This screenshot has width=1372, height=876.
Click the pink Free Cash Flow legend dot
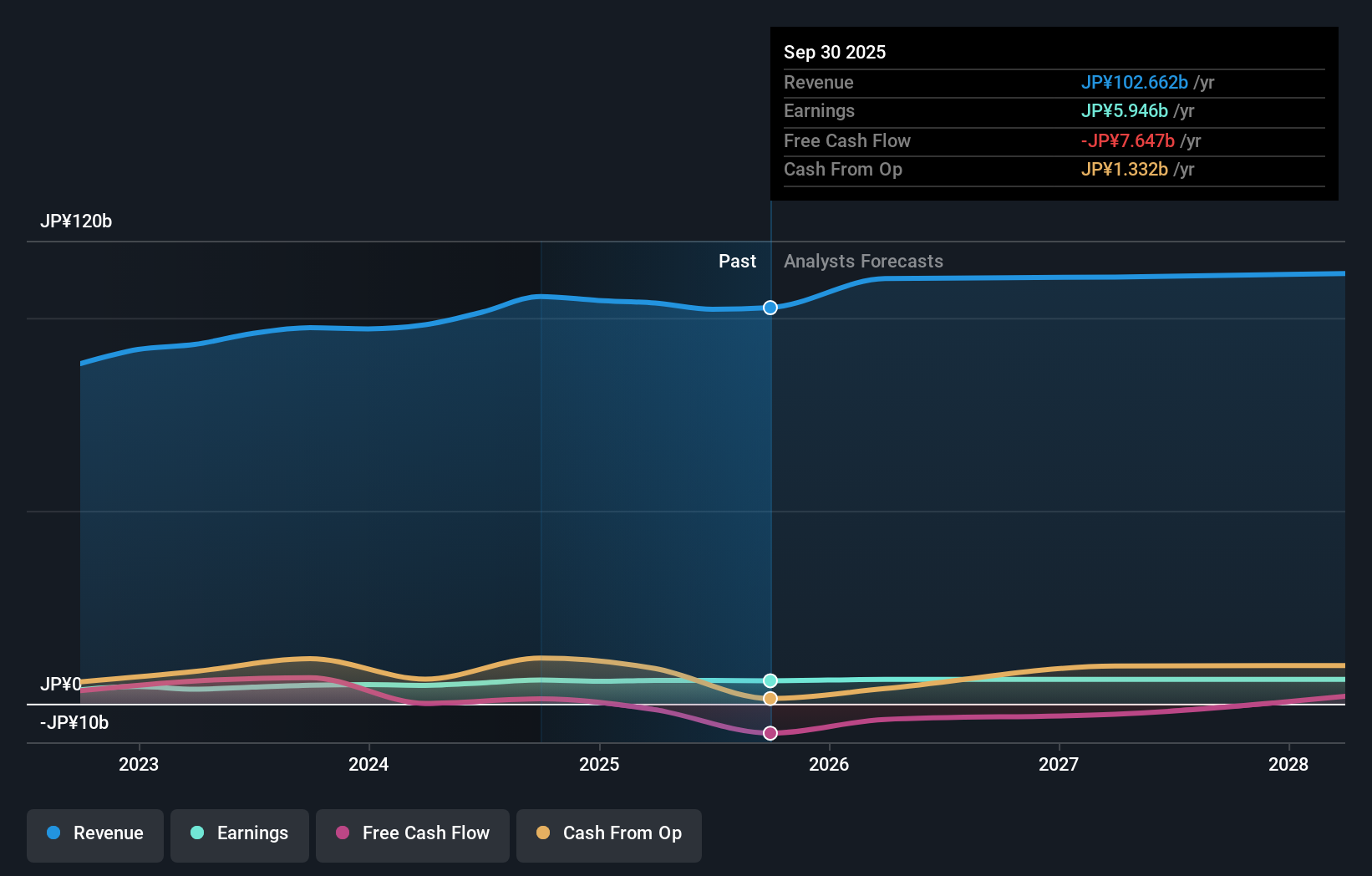click(342, 833)
